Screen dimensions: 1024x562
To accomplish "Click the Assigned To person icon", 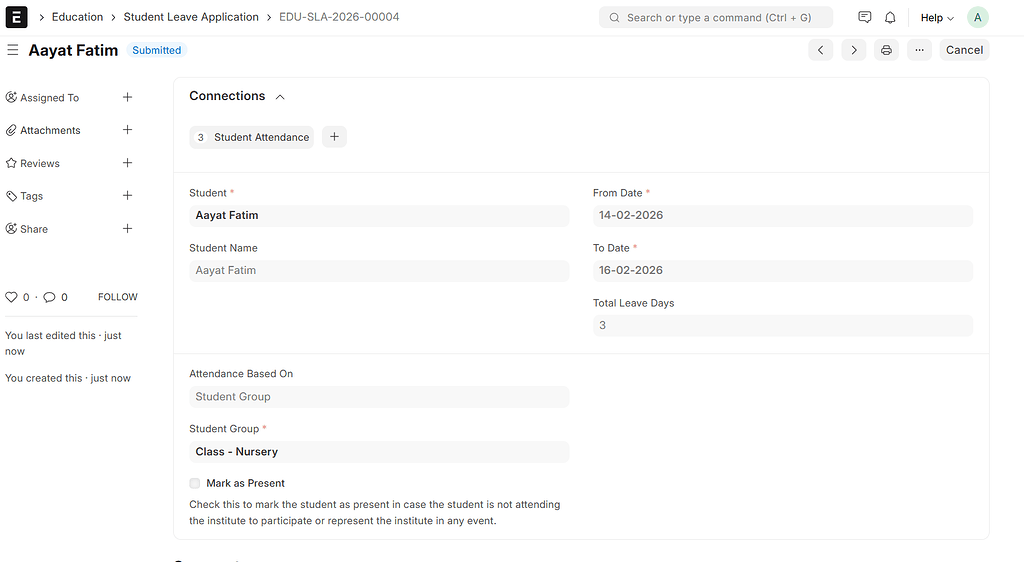I will [11, 97].
